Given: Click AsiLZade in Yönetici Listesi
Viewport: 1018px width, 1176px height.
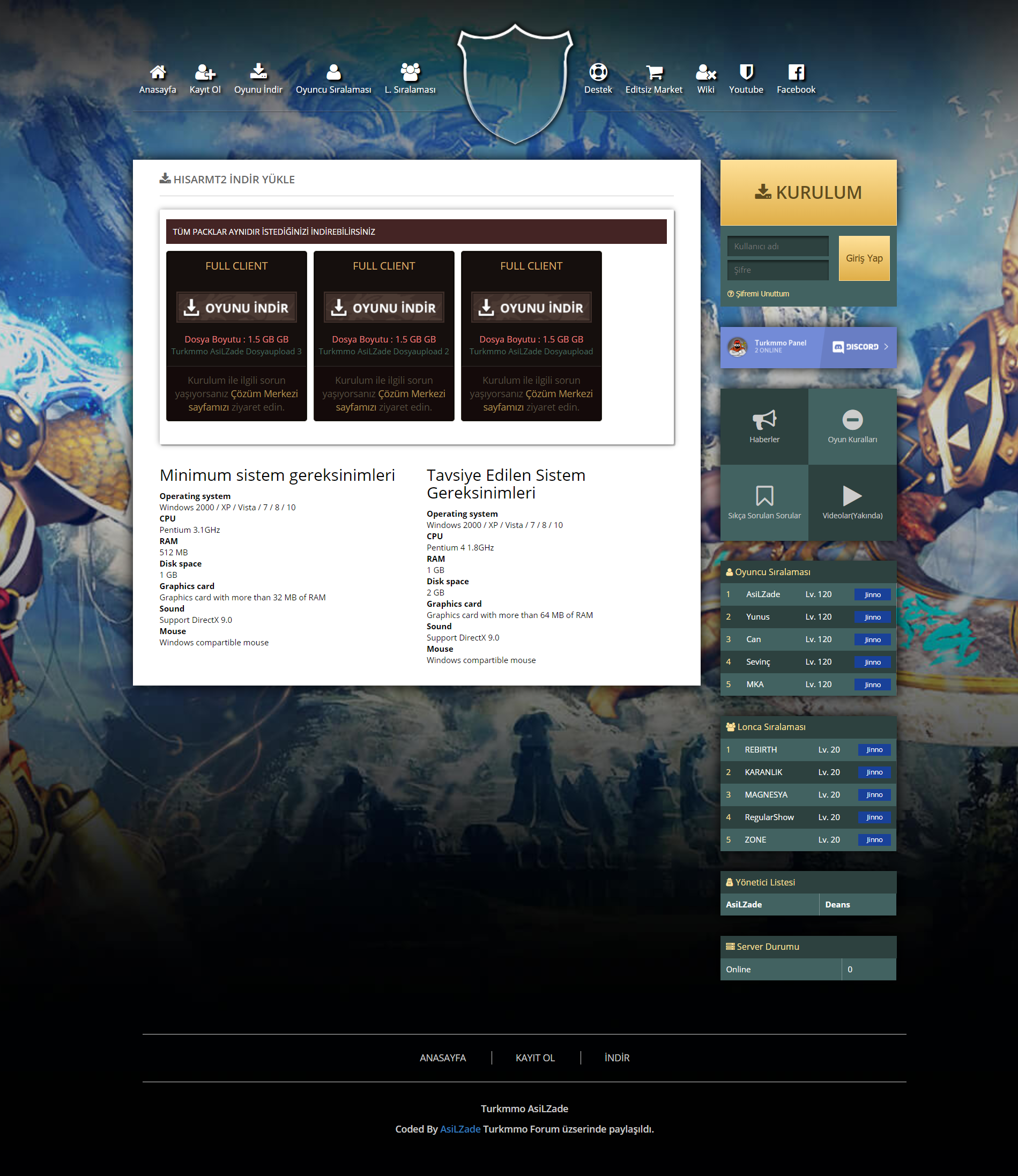Looking at the screenshot, I should 744,904.
